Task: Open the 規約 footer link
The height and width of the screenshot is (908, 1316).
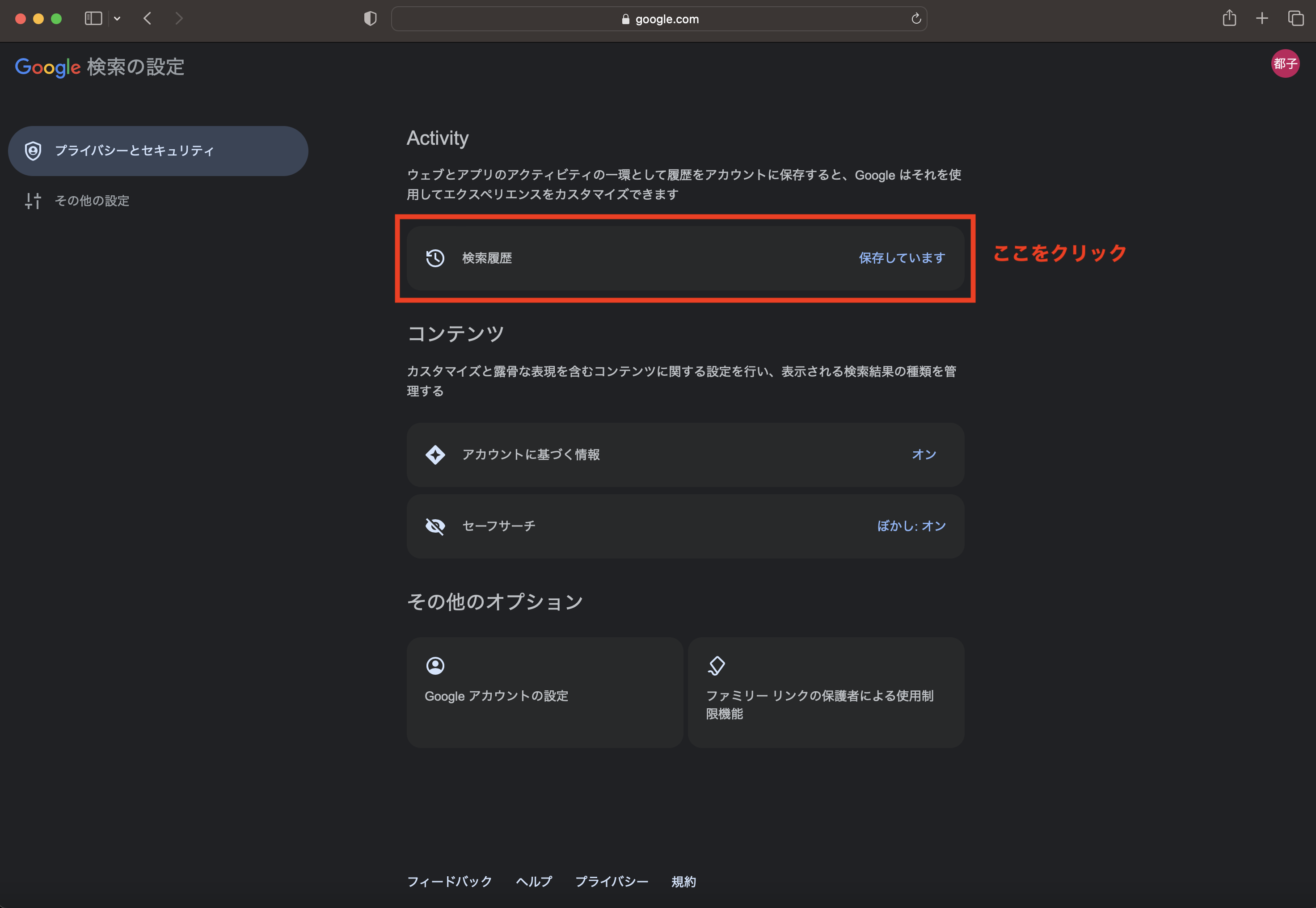Action: pos(683,882)
